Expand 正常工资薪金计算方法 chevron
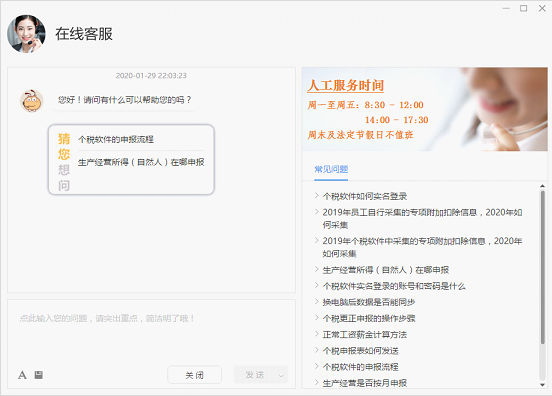The width and height of the screenshot is (552, 396). tap(317, 334)
